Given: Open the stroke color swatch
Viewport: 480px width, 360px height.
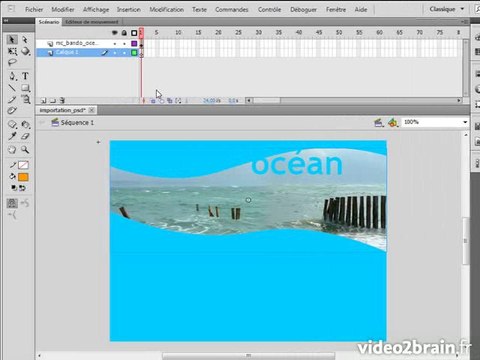Looking at the screenshot, I should tap(23, 165).
